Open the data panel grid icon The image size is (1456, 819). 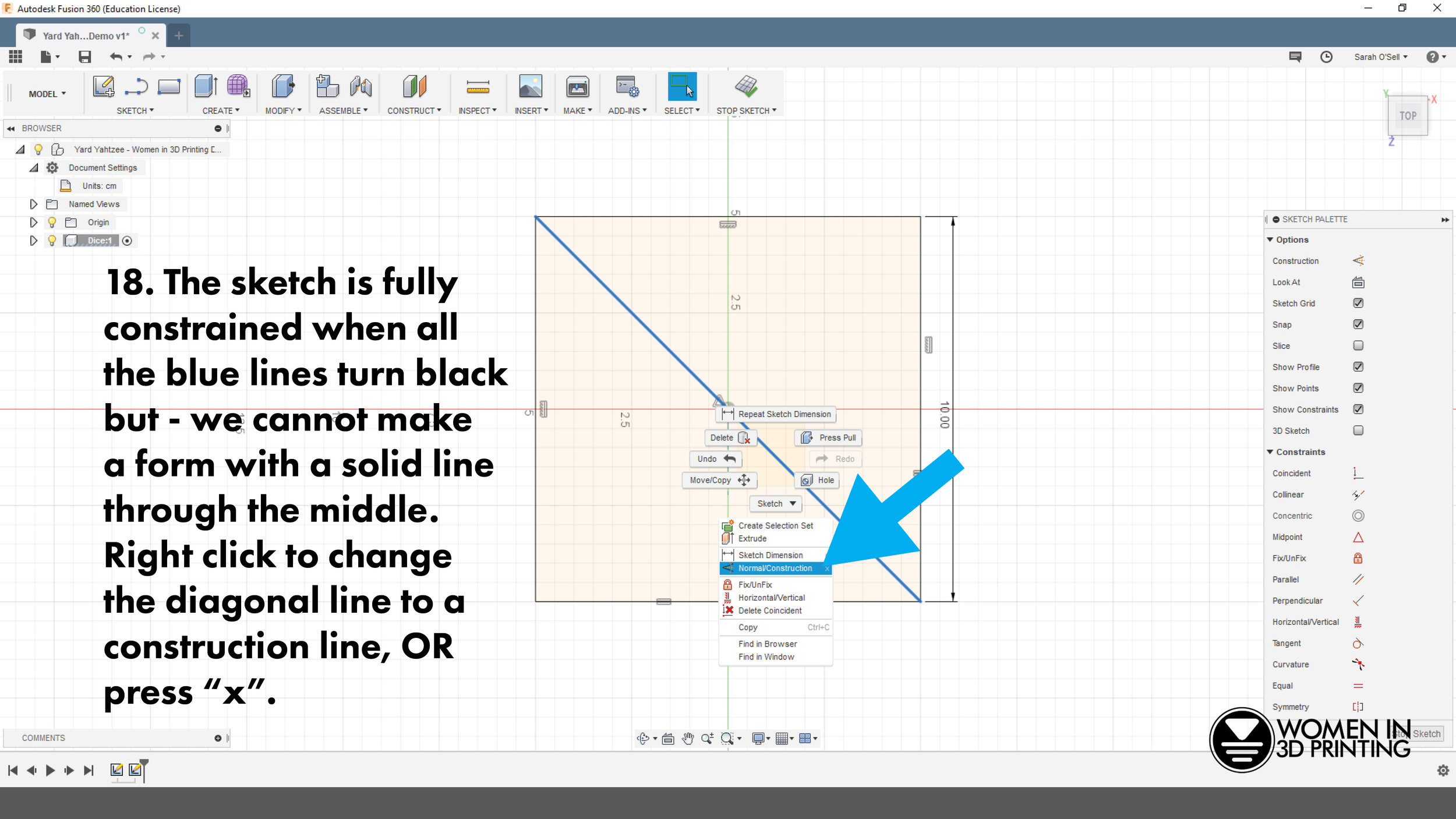[16, 57]
